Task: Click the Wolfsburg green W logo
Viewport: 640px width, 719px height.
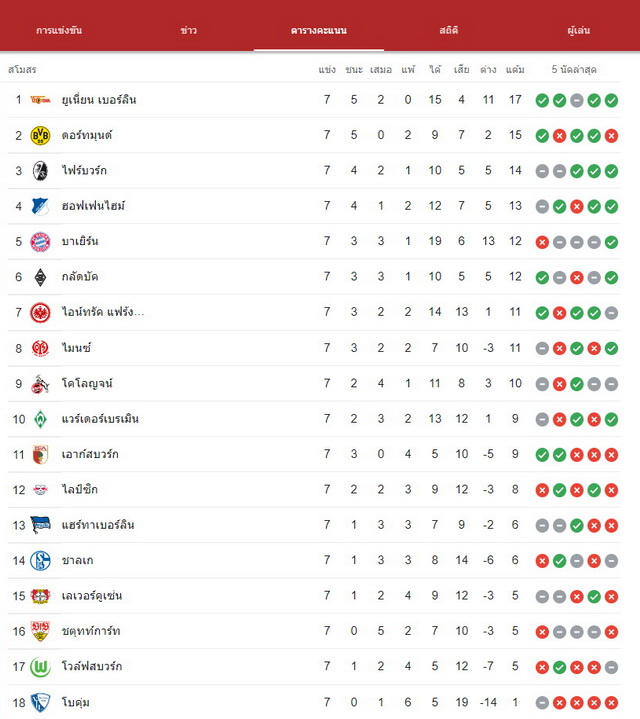Action: coord(40,667)
